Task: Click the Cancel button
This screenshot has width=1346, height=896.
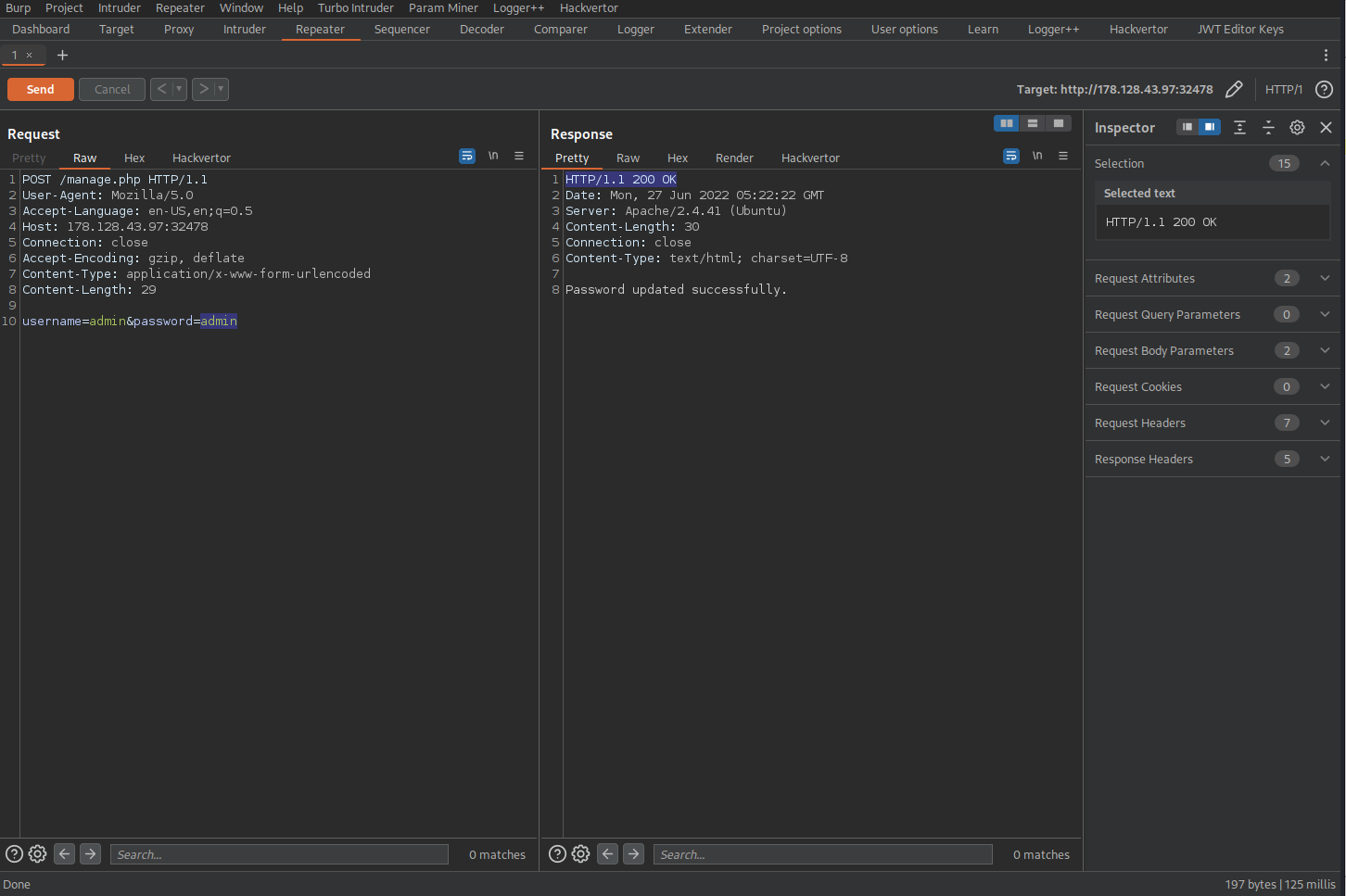Action: pos(112,89)
